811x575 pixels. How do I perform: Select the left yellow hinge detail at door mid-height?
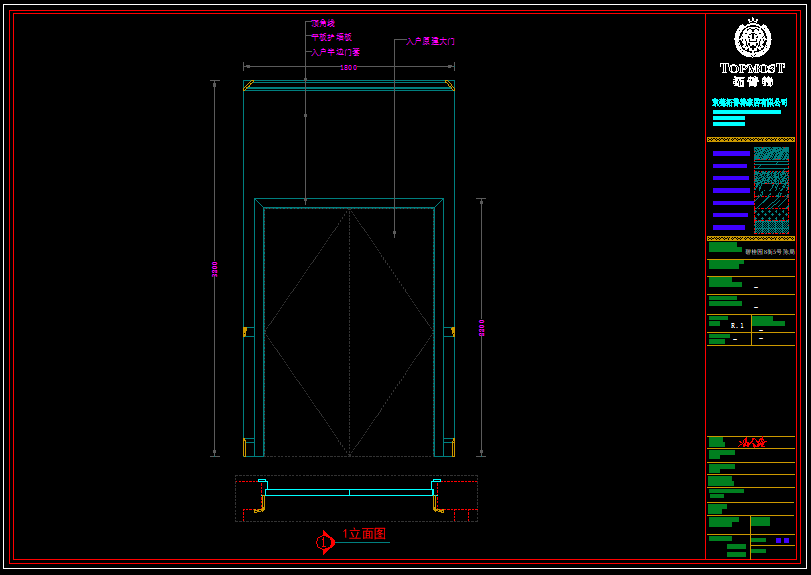246,331
